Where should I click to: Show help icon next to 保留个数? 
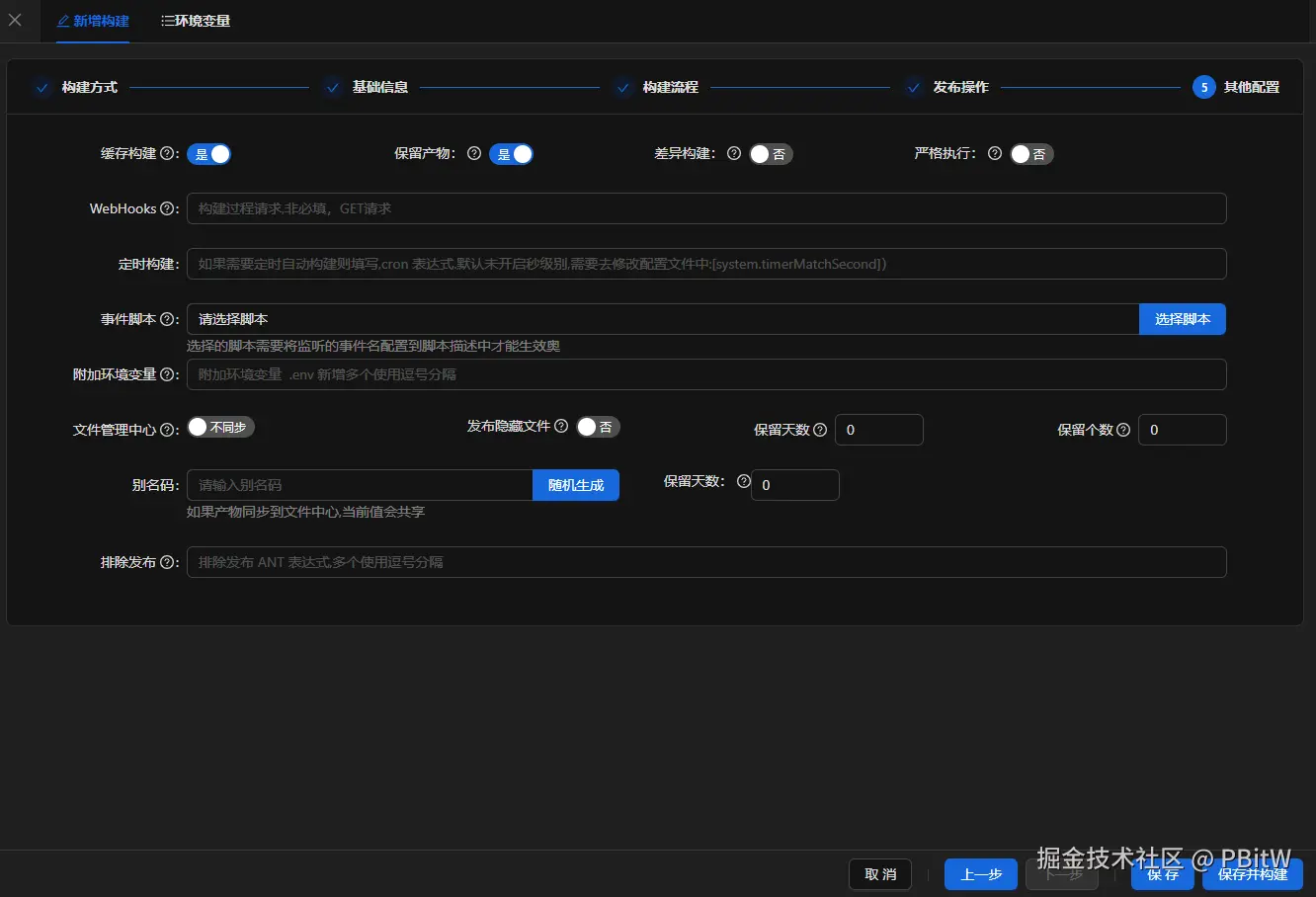coord(1123,430)
